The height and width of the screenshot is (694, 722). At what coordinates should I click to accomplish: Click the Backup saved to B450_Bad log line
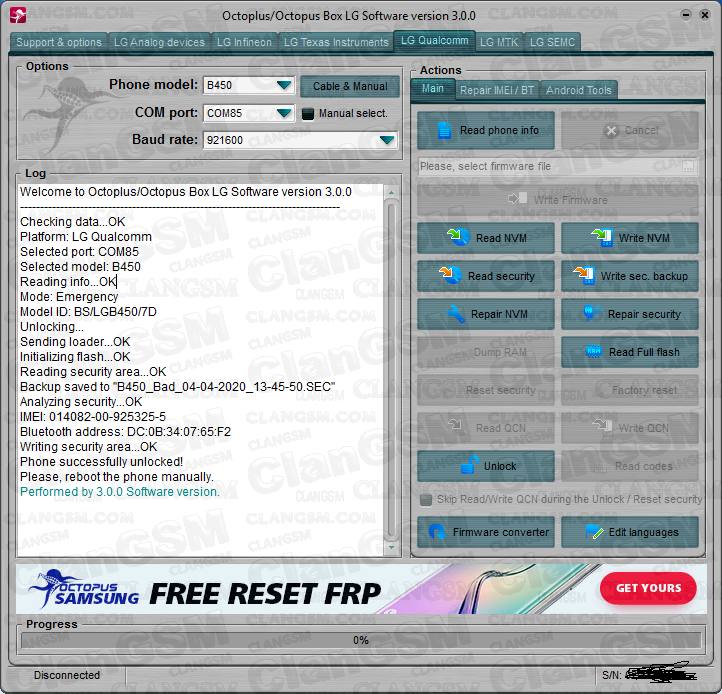[x=178, y=386]
